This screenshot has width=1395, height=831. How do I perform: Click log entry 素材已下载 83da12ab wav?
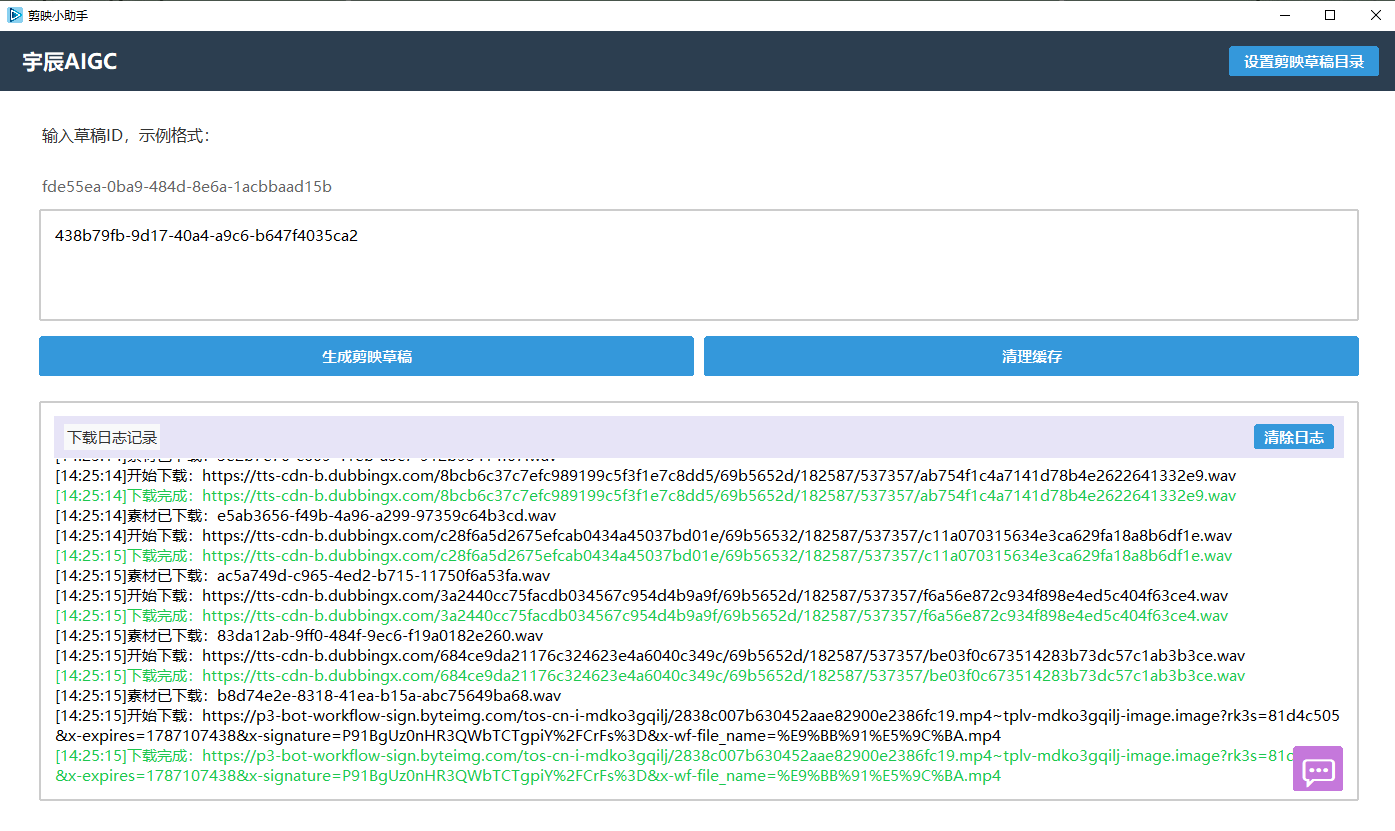tap(299, 636)
